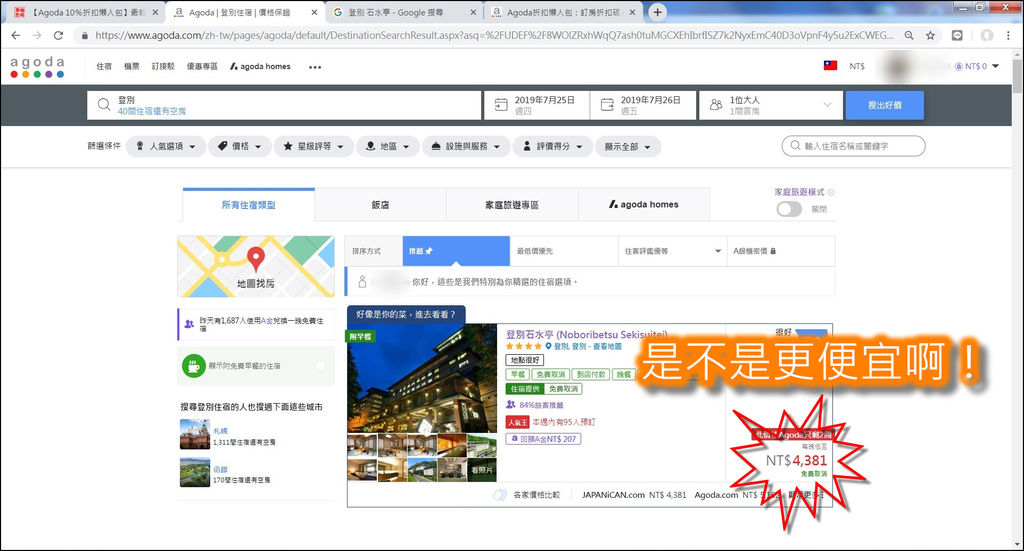This screenshot has height=551, width=1024.
Task: Open guests and rooms dropdown
Action: pos(770,104)
